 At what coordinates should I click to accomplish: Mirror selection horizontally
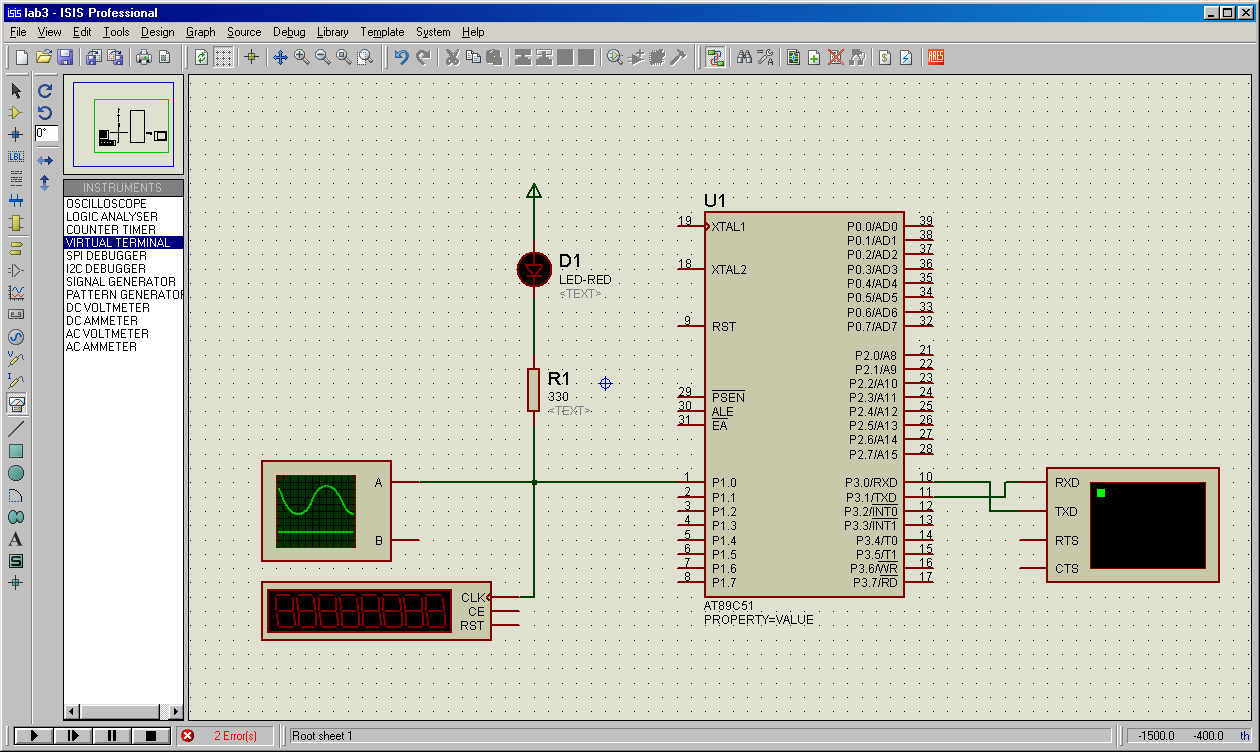pos(45,161)
